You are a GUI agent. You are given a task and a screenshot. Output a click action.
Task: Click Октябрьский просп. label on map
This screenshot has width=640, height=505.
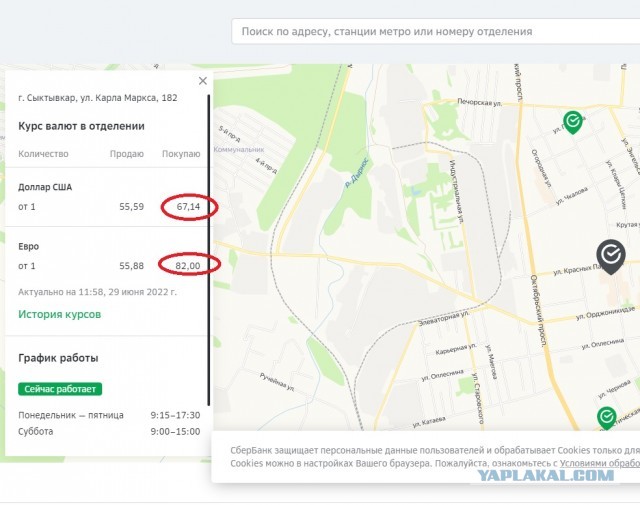coord(539,311)
